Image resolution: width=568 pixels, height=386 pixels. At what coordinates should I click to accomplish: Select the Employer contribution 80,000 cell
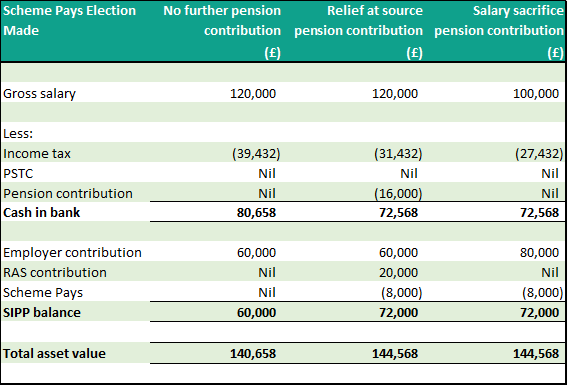pos(539,252)
